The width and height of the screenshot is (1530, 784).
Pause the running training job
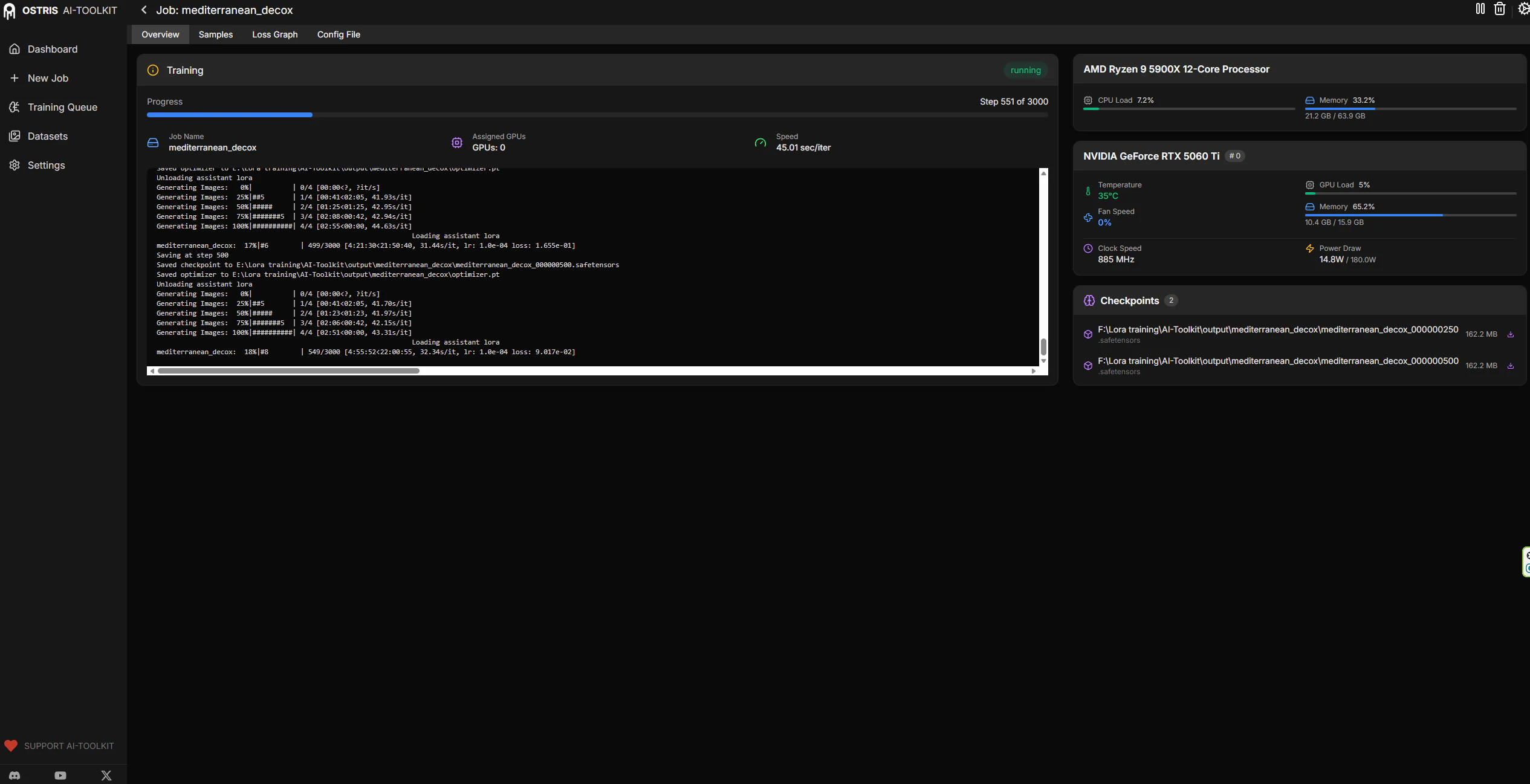pos(1480,9)
